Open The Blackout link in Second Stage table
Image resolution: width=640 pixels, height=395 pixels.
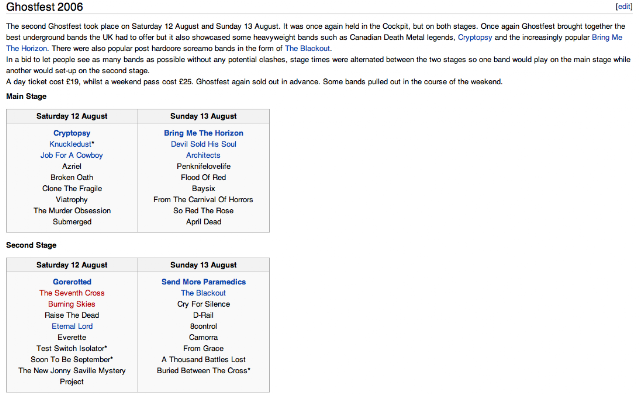203,293
